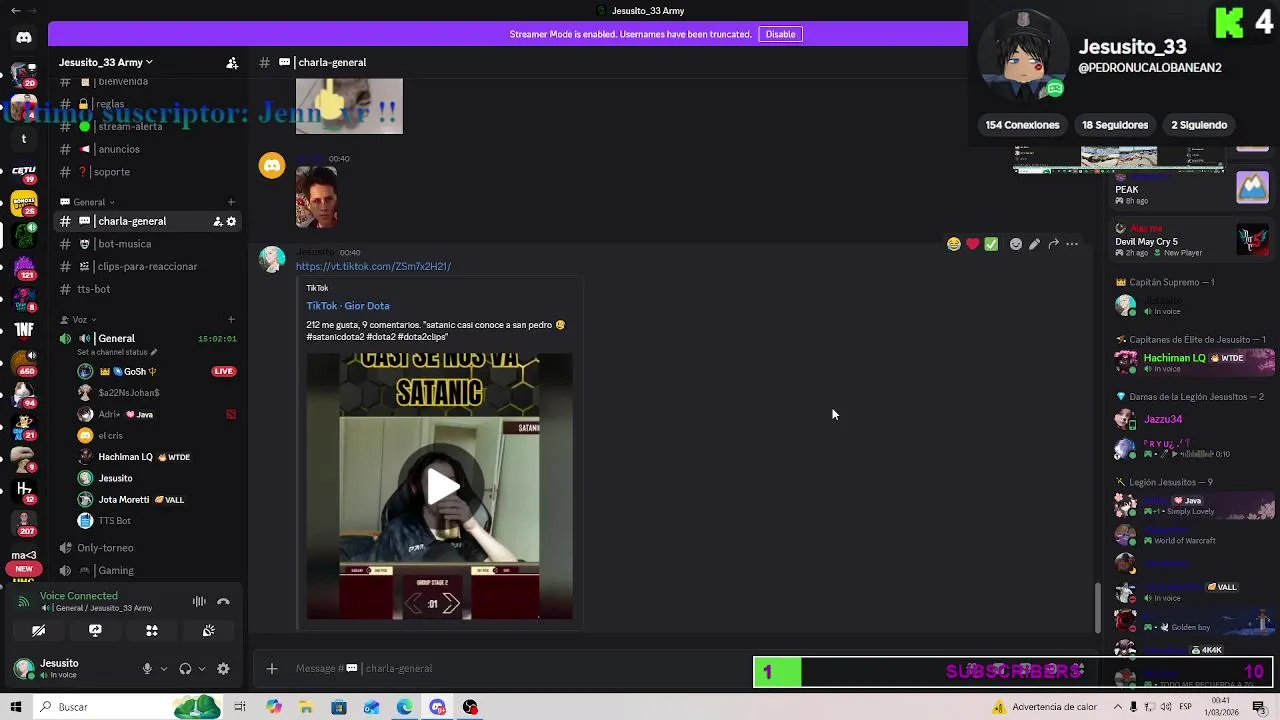Deafen headphones in user panel
This screenshot has width=1280, height=720.
coord(185,669)
